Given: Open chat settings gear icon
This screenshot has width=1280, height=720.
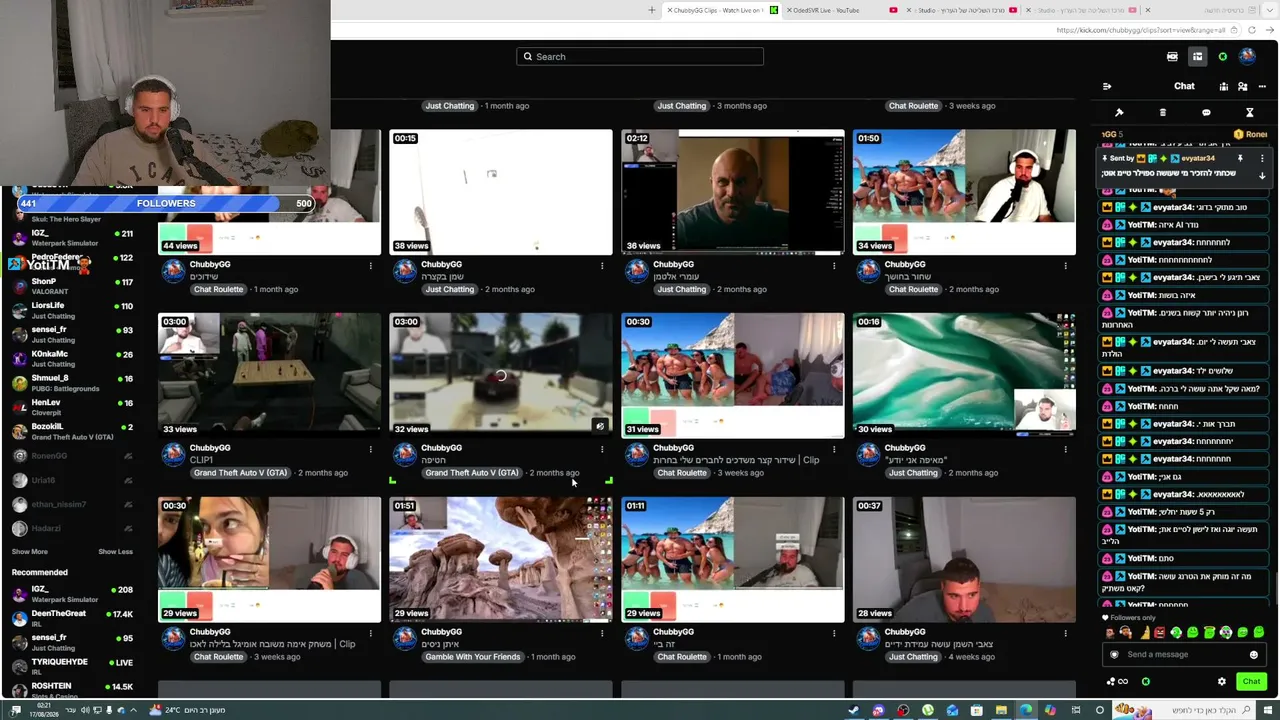Looking at the screenshot, I should (1221, 682).
